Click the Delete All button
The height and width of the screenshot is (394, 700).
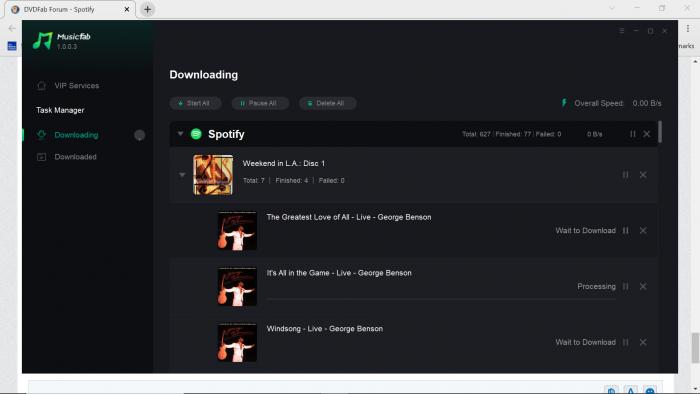click(x=327, y=103)
